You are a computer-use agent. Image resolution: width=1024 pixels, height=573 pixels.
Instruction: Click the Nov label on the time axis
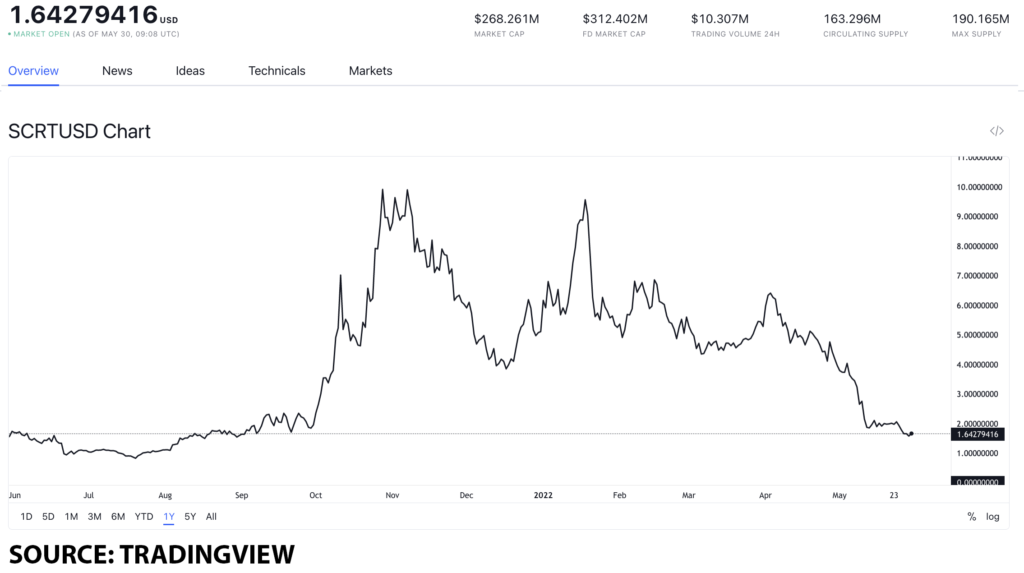tap(392, 495)
